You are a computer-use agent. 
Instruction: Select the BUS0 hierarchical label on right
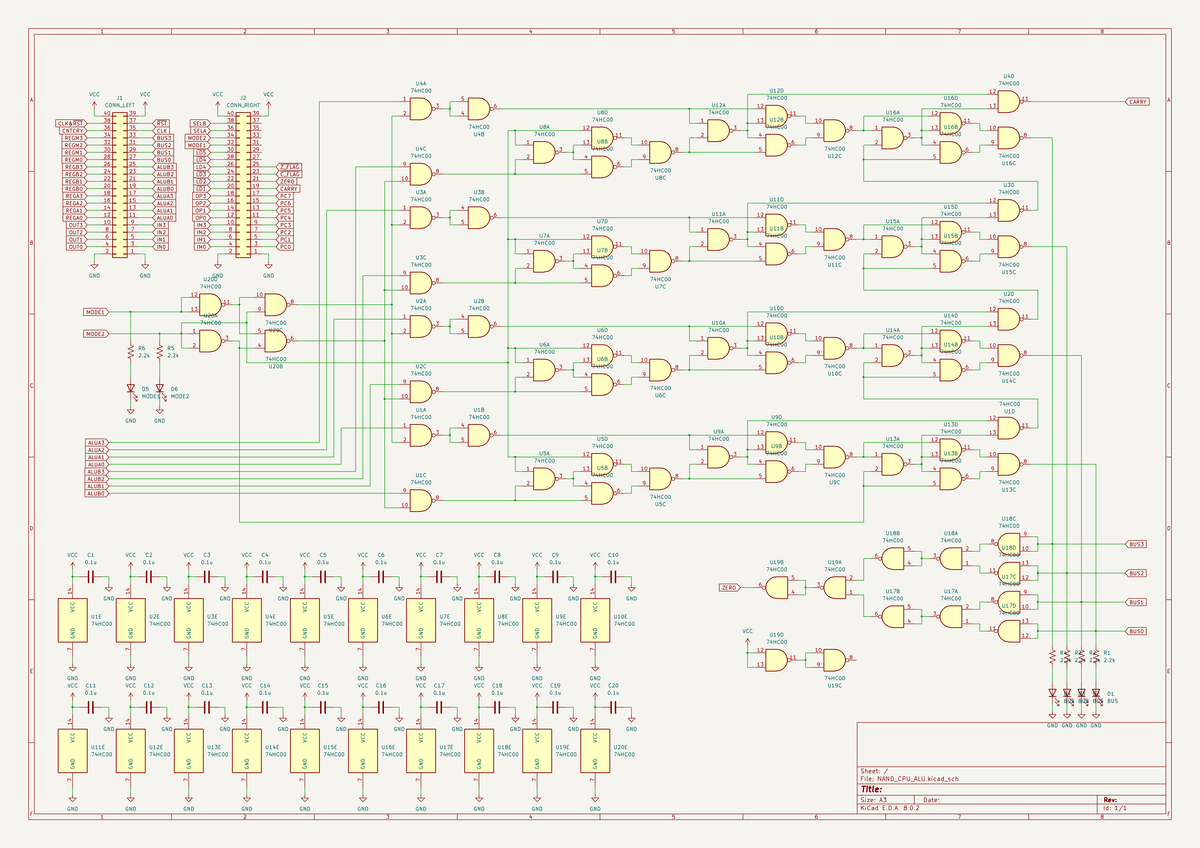click(1135, 631)
